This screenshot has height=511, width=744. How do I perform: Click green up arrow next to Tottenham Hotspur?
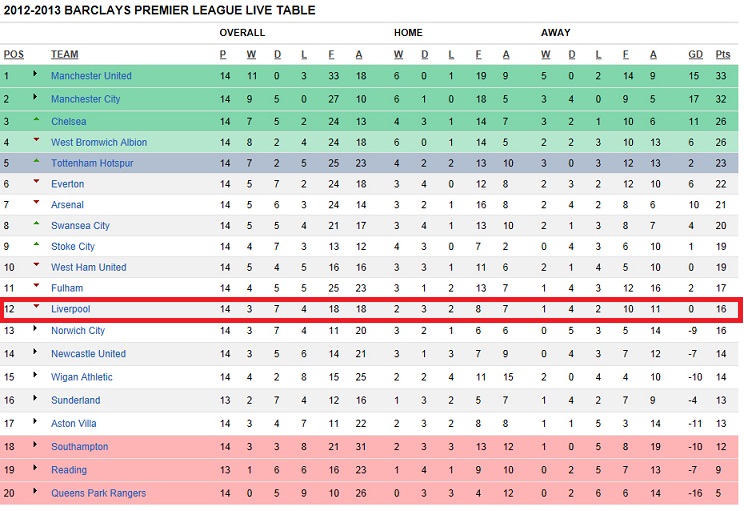(x=36, y=161)
